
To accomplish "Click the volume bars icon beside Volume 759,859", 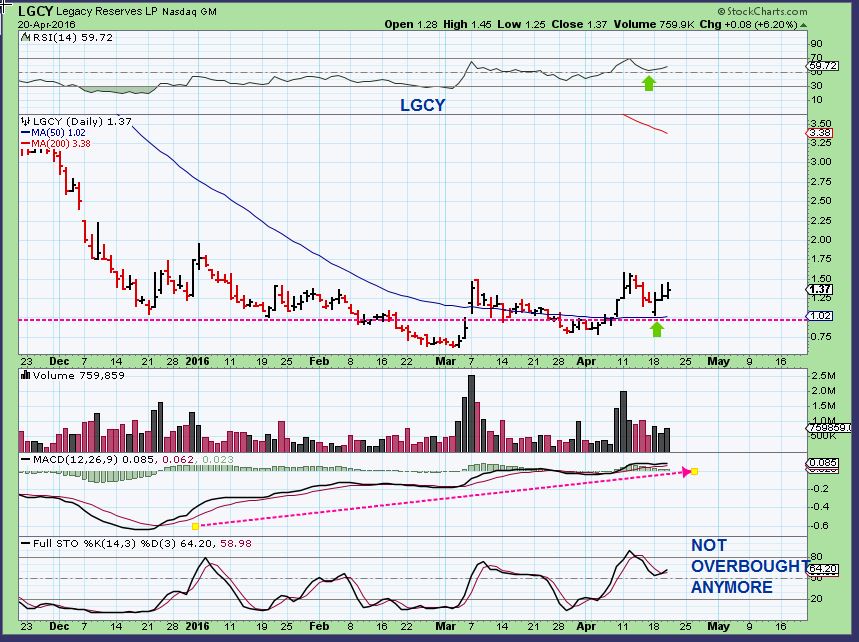I will tap(26, 375).
